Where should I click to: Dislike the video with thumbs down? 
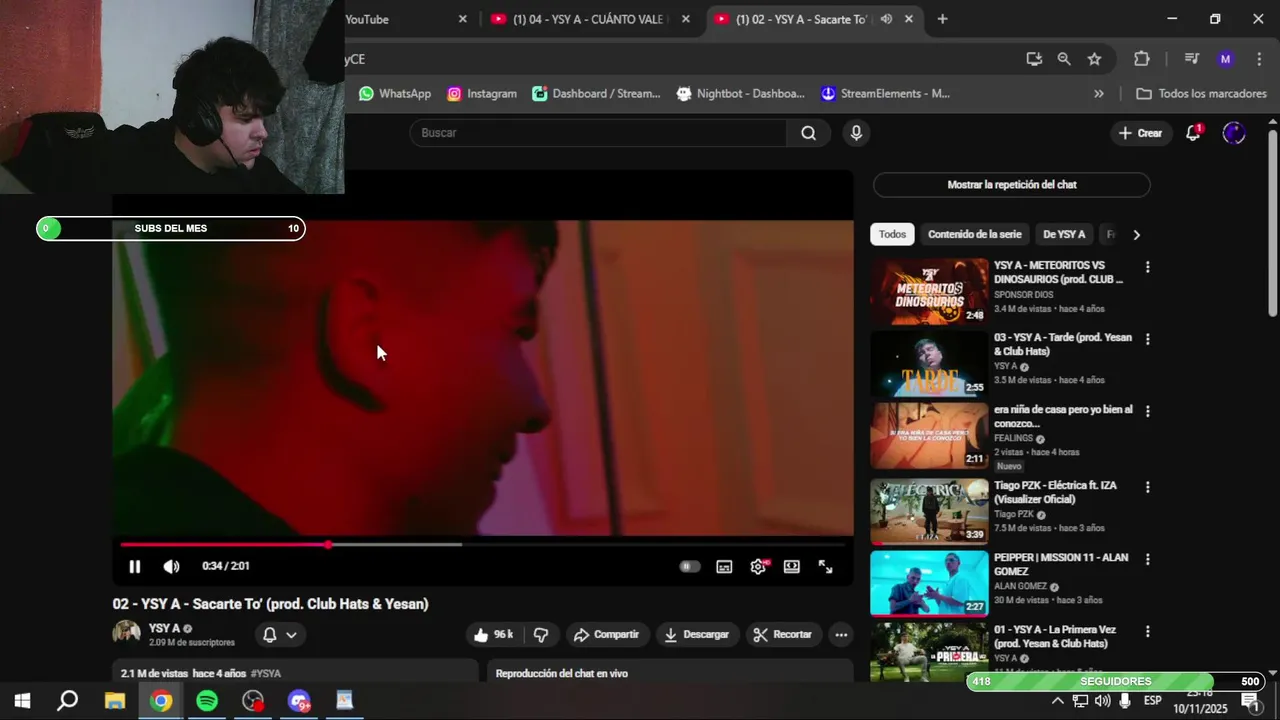(541, 634)
